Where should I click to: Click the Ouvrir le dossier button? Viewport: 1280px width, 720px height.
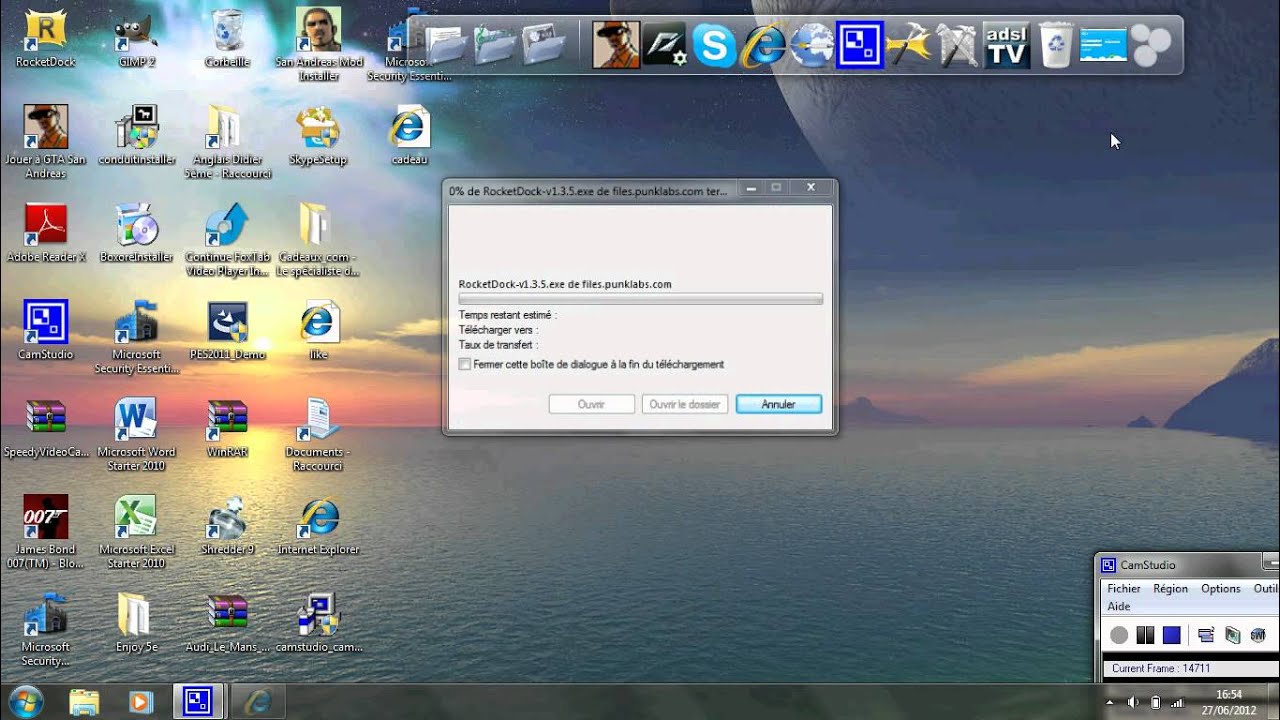coord(685,404)
